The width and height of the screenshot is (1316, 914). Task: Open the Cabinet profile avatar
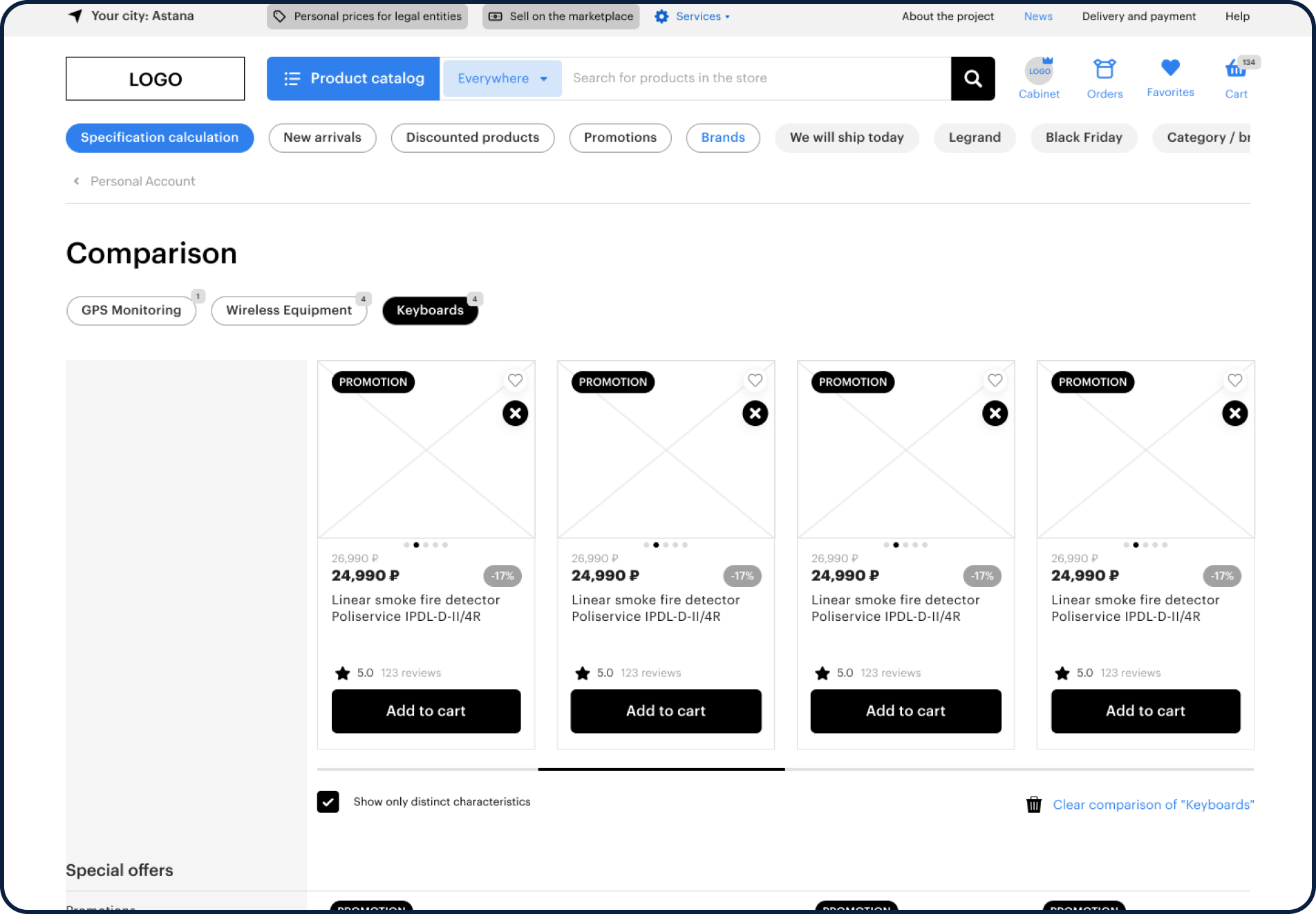coord(1038,71)
